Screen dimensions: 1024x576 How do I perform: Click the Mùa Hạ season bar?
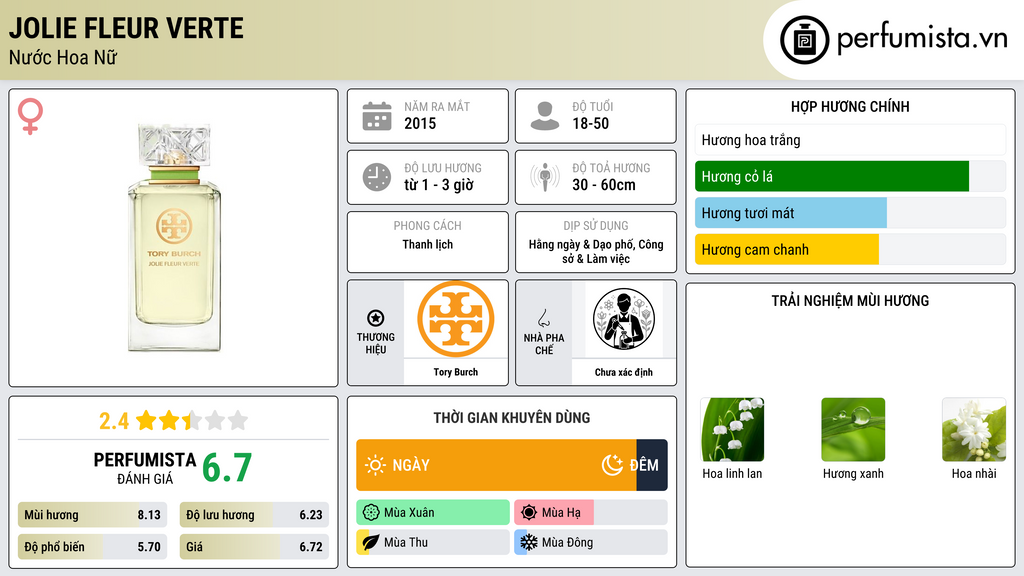[x=590, y=513]
